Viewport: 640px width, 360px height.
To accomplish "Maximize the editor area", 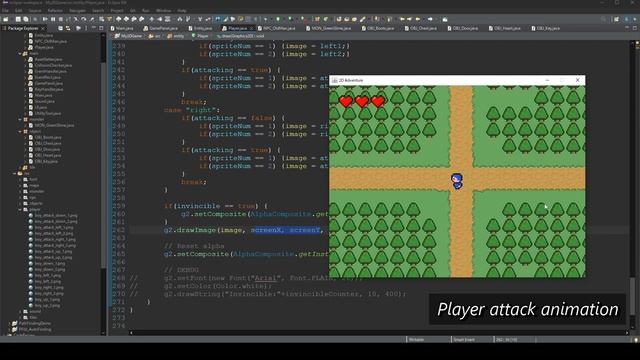I will (635, 28).
